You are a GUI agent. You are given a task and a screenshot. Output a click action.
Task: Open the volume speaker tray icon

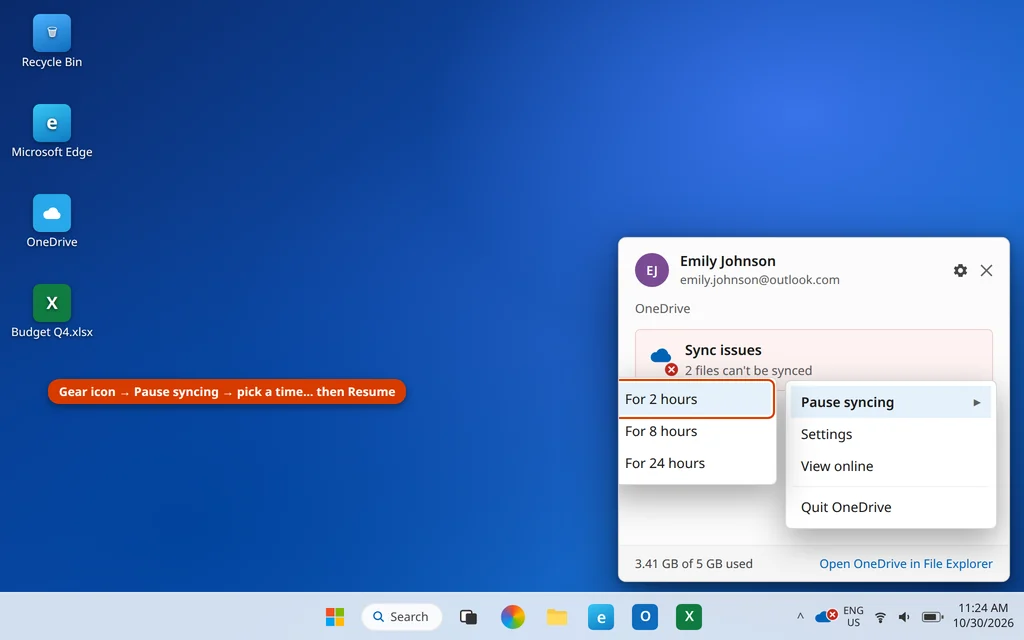click(904, 617)
